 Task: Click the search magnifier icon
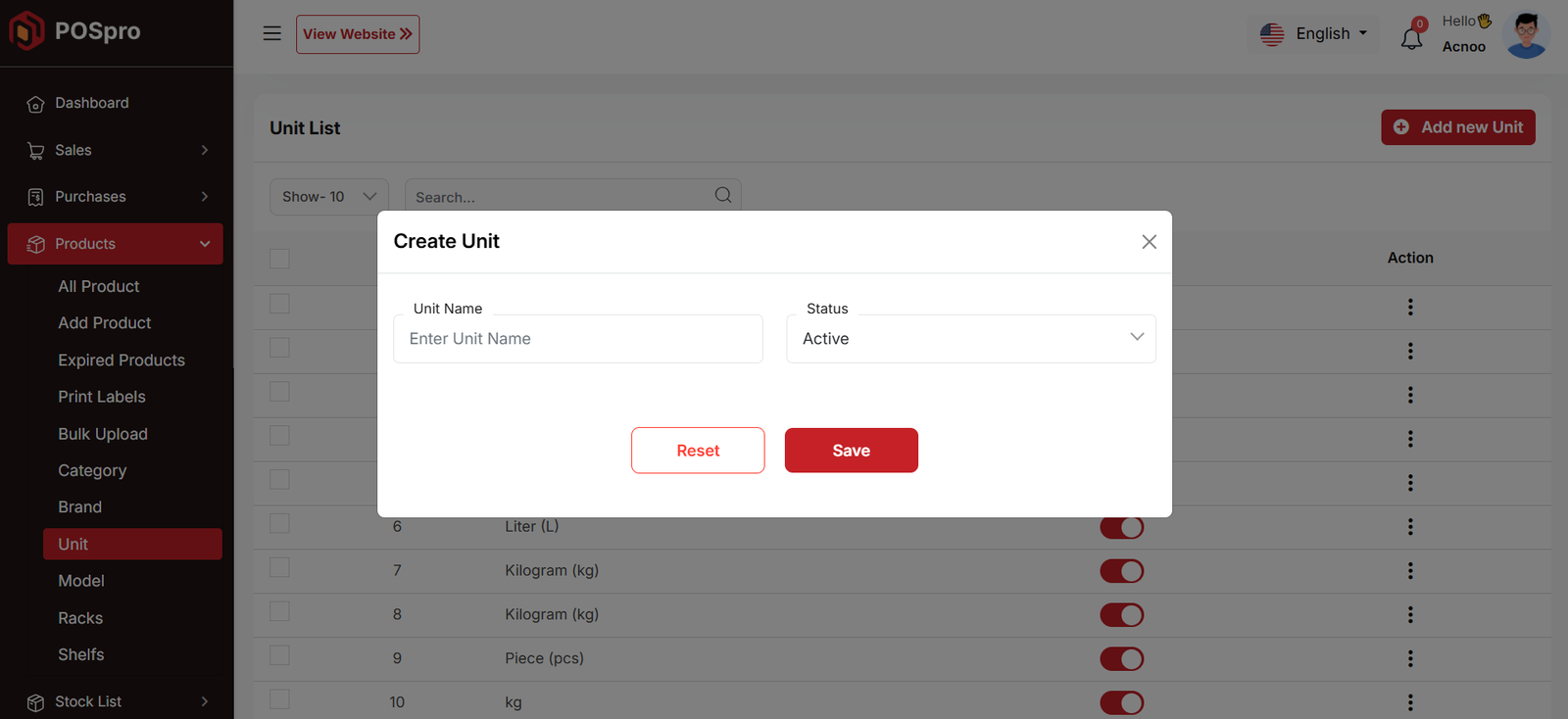pos(723,195)
